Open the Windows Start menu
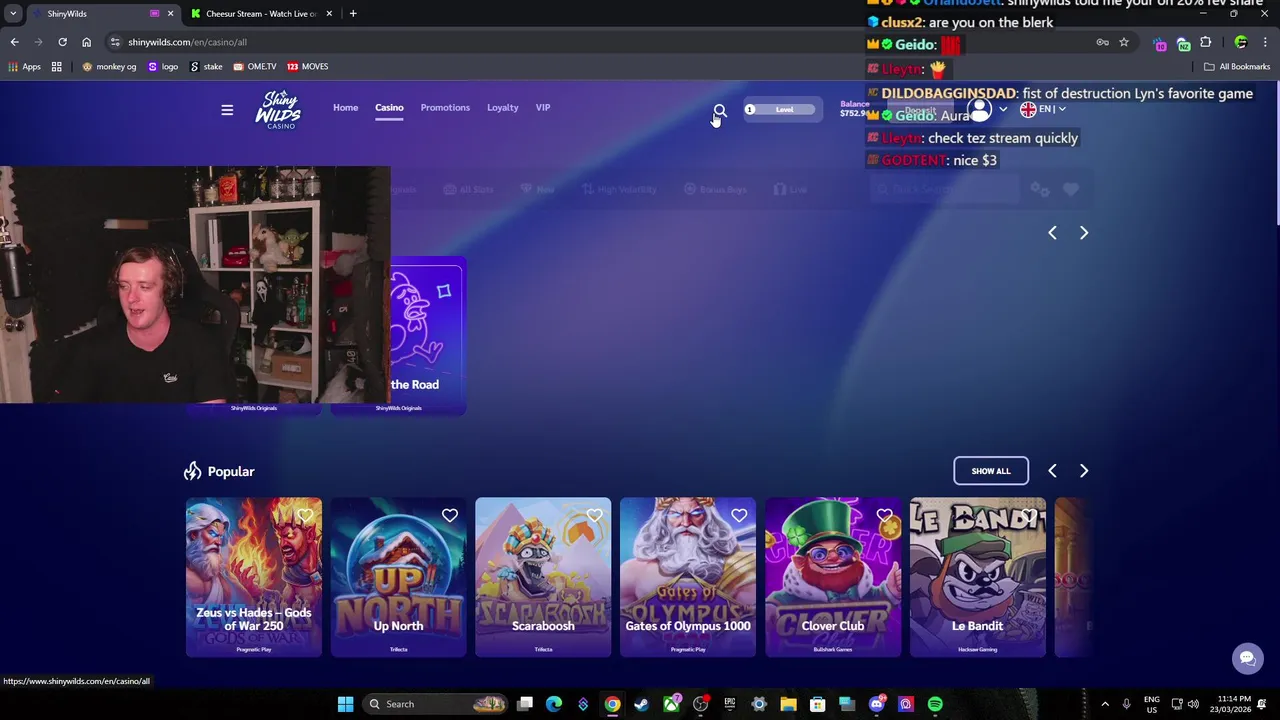1280x720 pixels. tap(345, 704)
